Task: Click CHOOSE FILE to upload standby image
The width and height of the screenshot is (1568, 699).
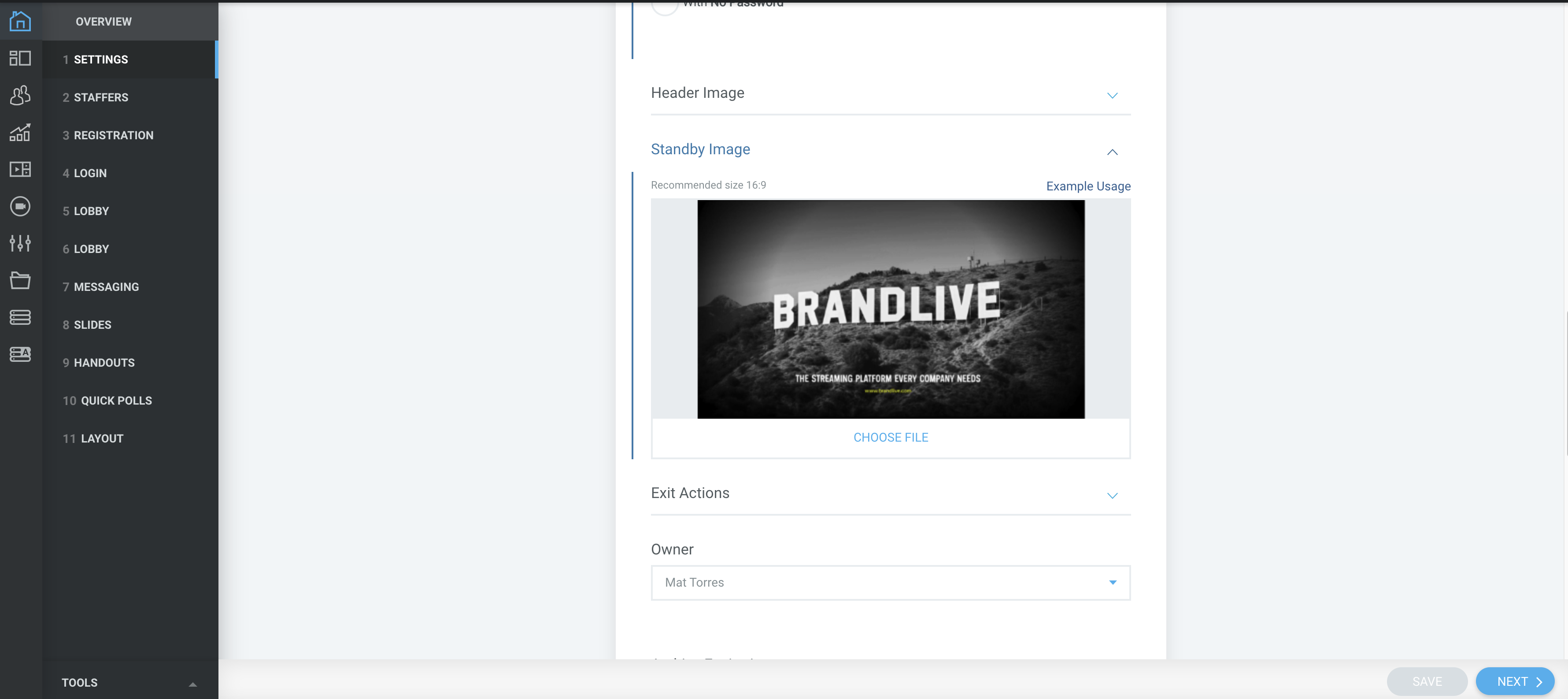Action: (x=891, y=437)
